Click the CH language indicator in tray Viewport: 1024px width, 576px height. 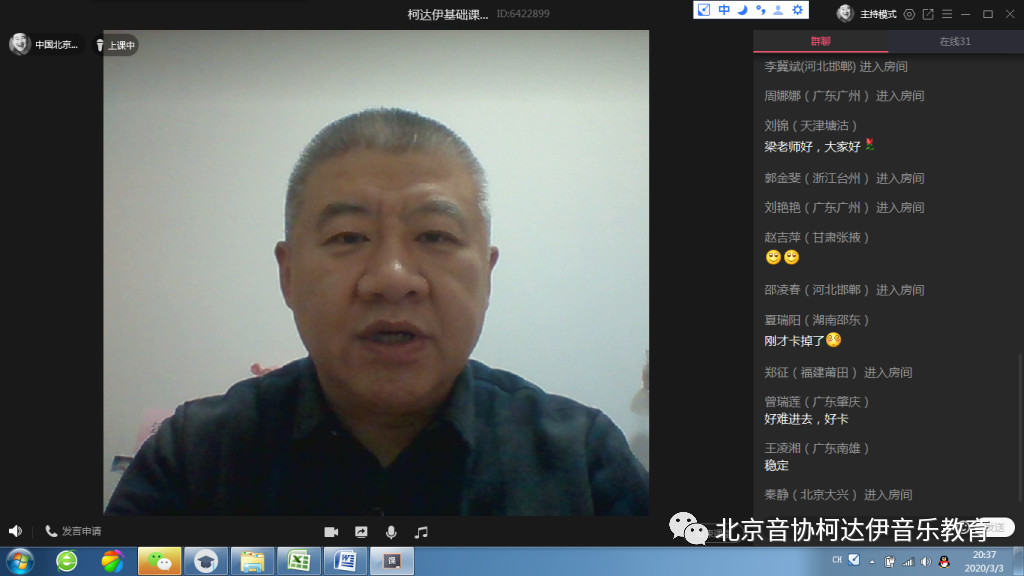point(837,560)
